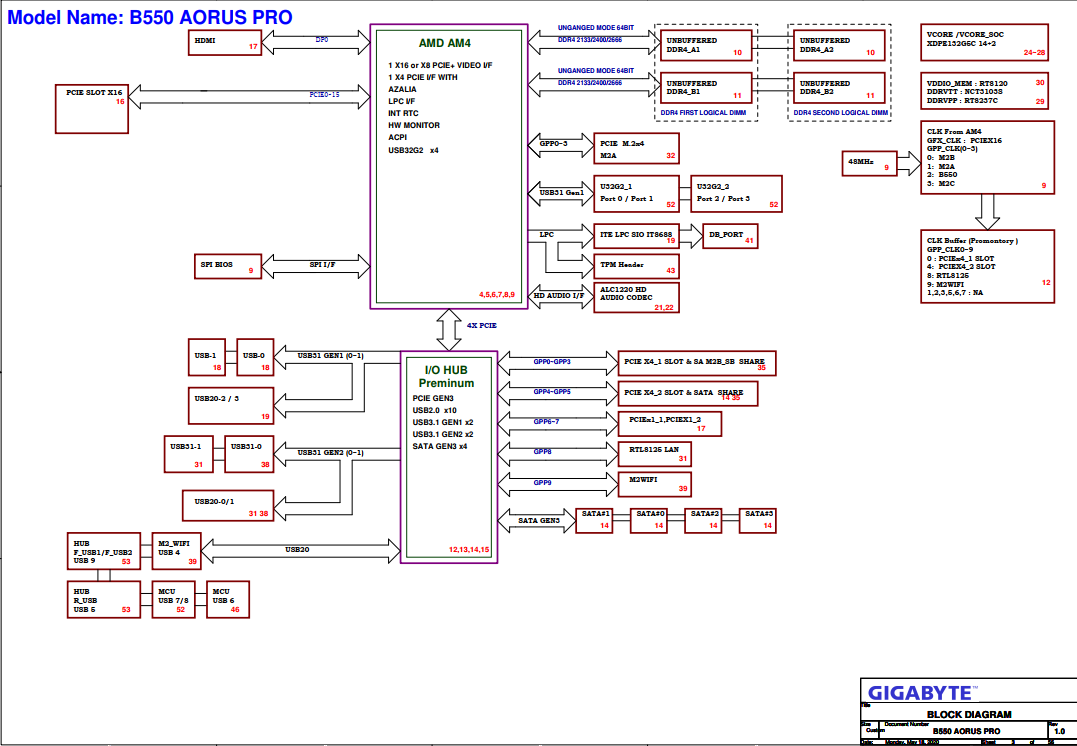Click the MCU USB 7/8 block
The width and height of the screenshot is (1077, 746).
coord(174,600)
